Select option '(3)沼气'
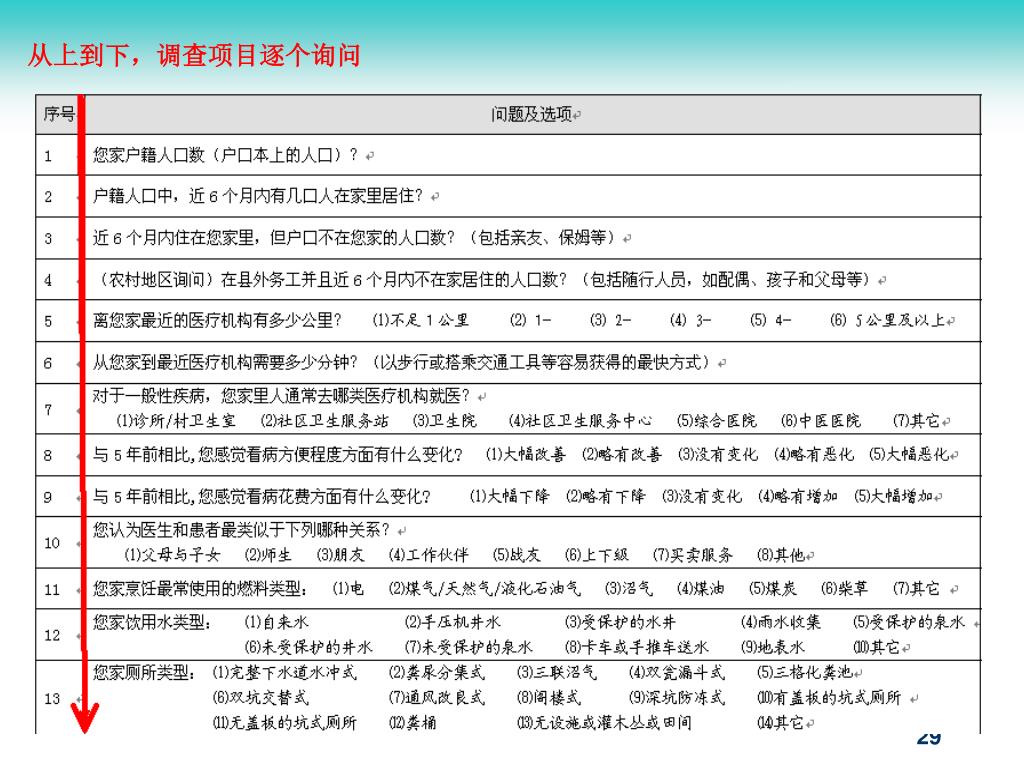1024x768 pixels. (628, 589)
